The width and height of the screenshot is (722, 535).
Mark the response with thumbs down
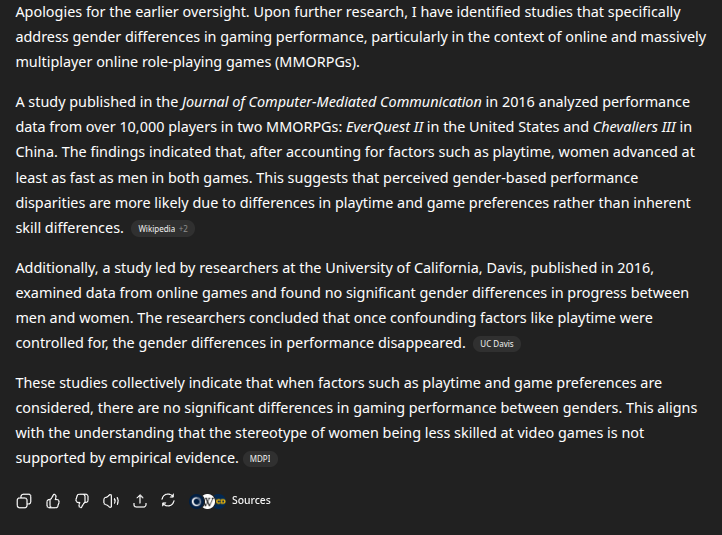pos(82,500)
